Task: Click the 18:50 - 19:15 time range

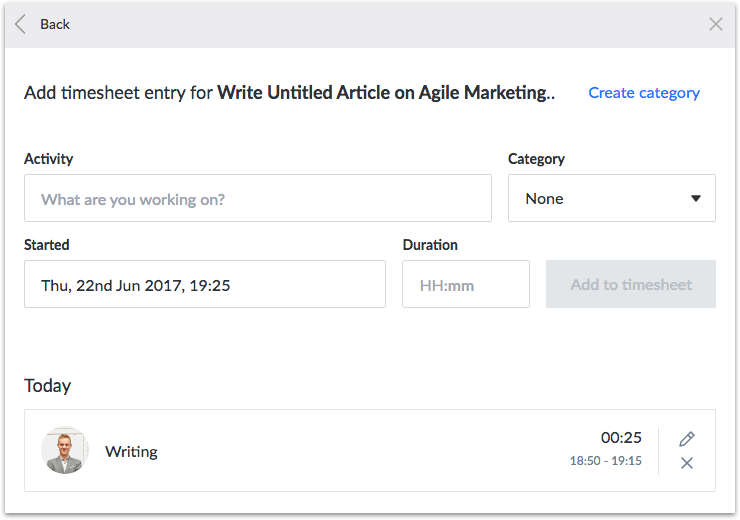Action: click(x=605, y=461)
